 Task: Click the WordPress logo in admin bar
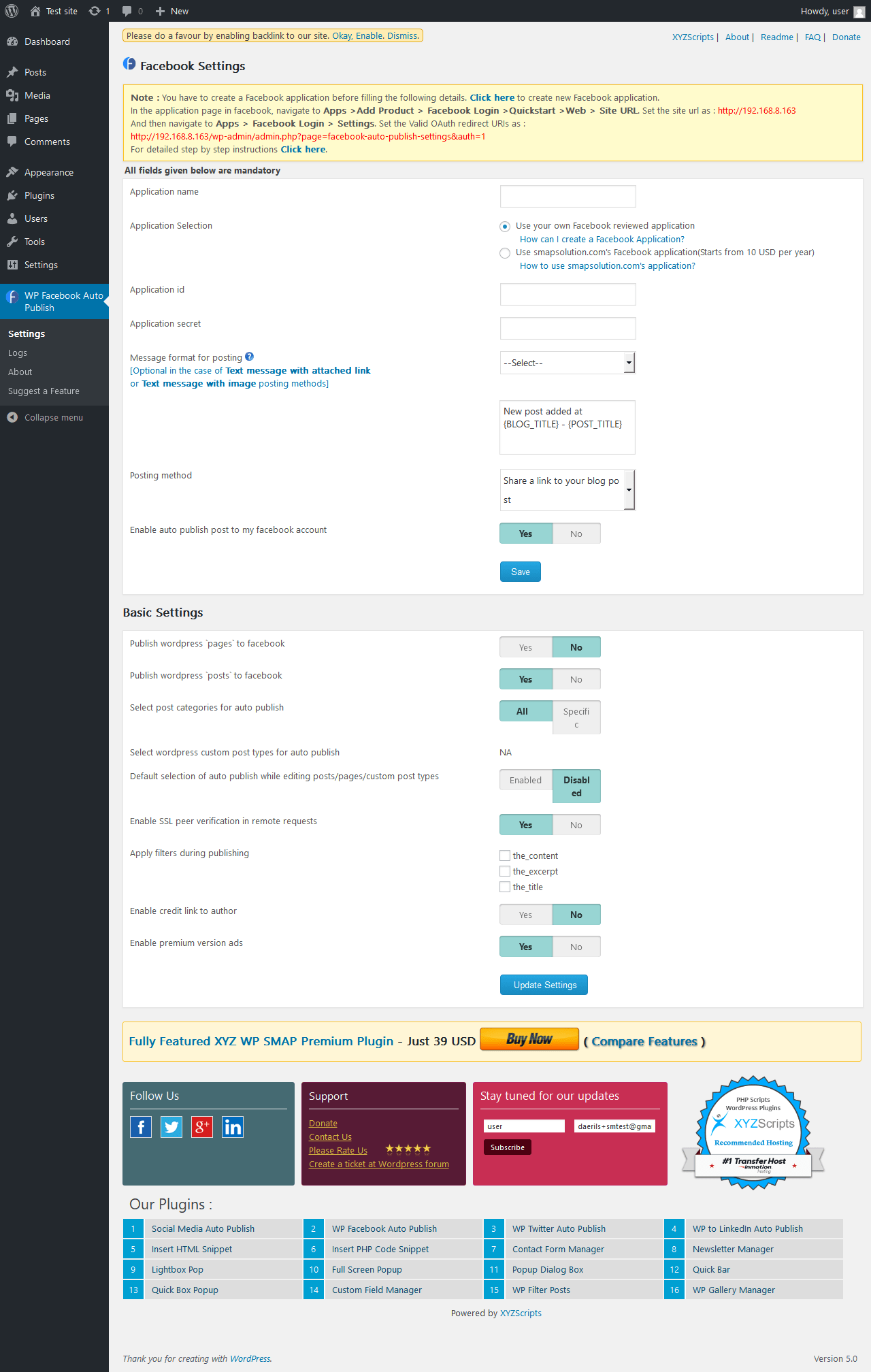pos(12,11)
